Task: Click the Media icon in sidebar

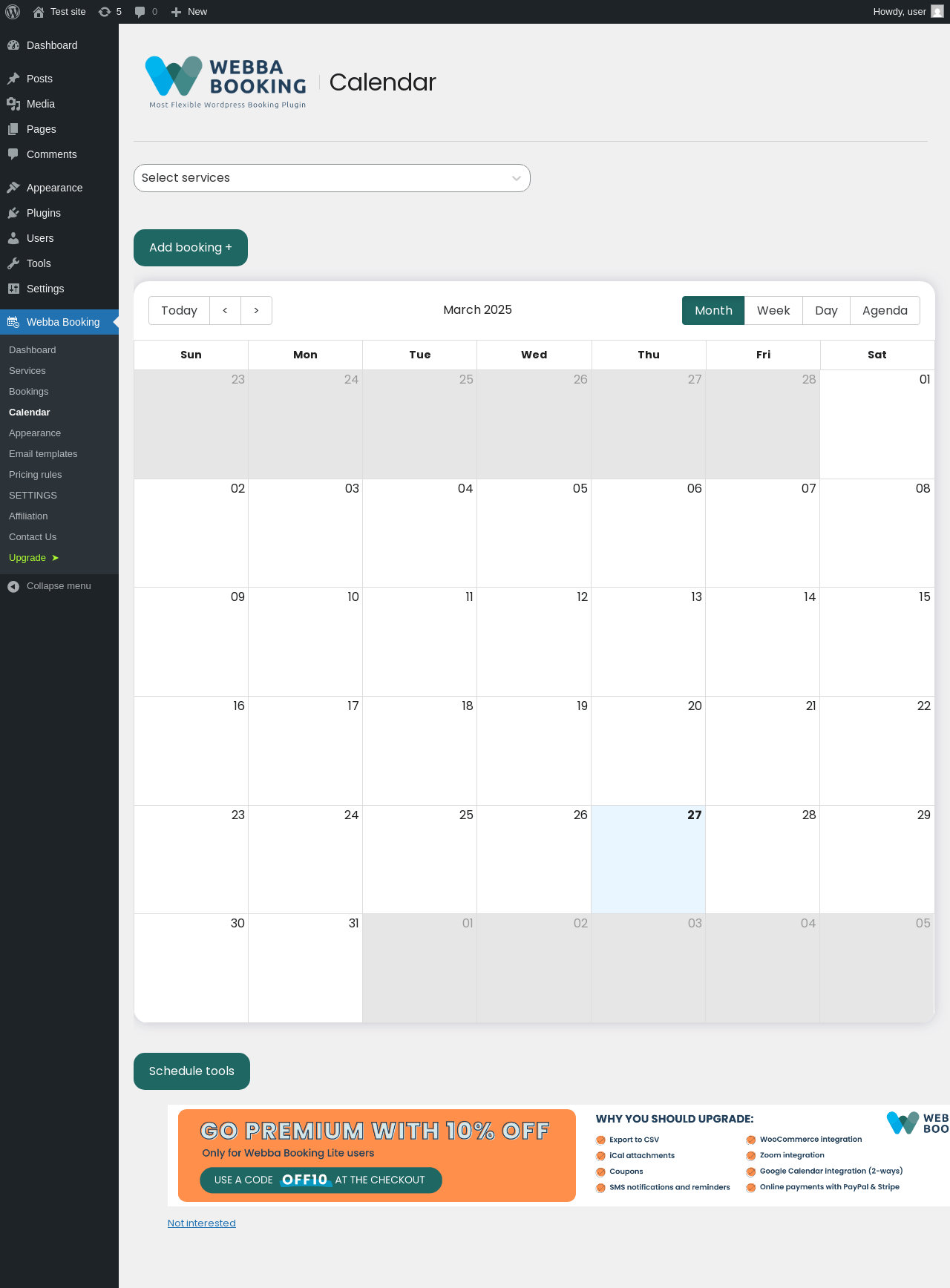Action: click(13, 104)
